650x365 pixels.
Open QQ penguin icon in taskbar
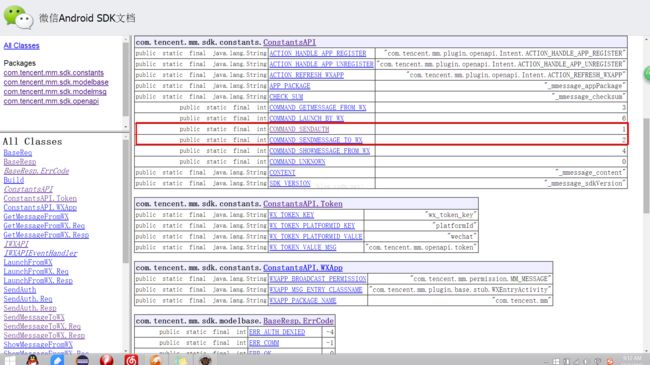[x=32, y=360]
